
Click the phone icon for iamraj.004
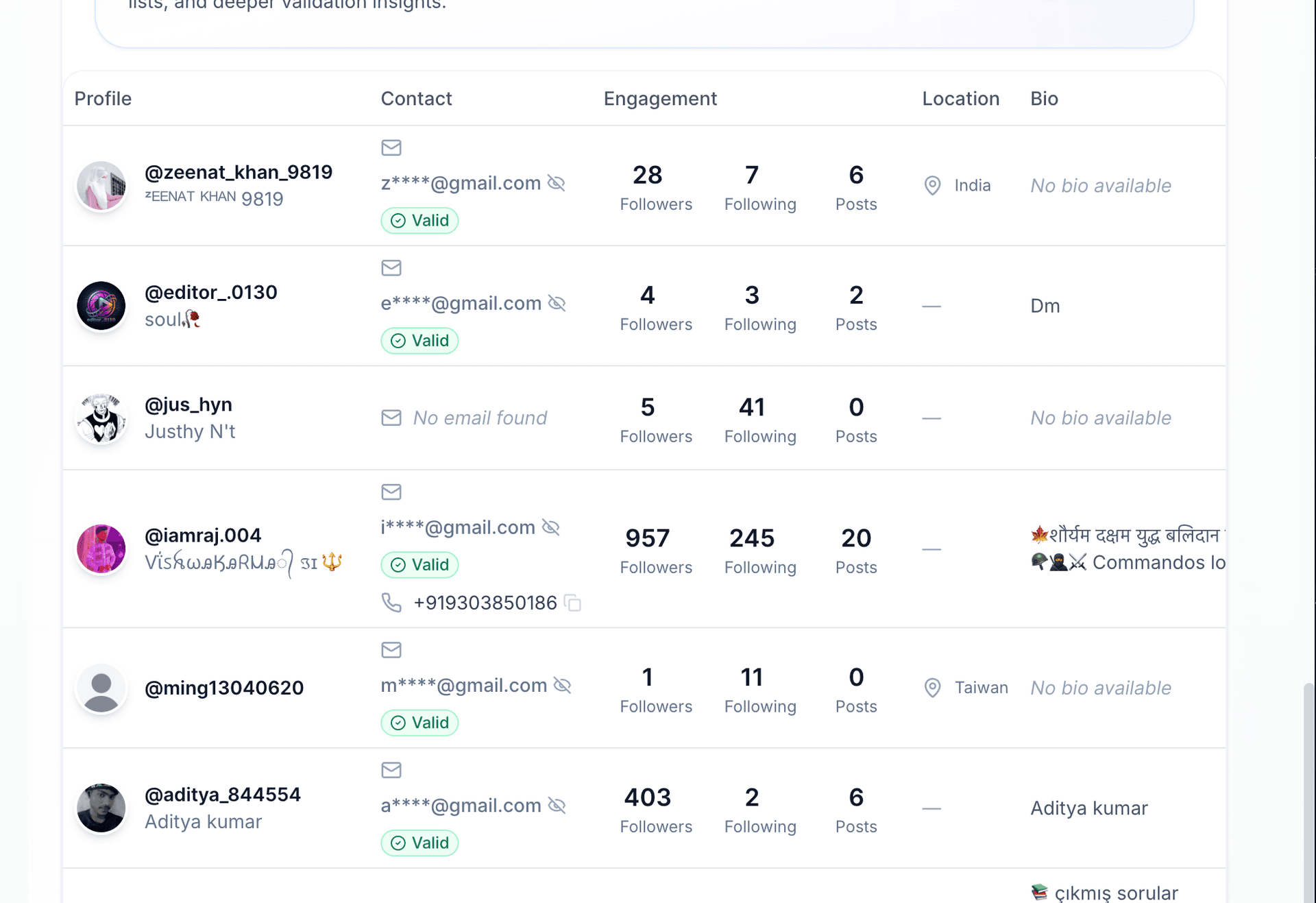[391, 603]
